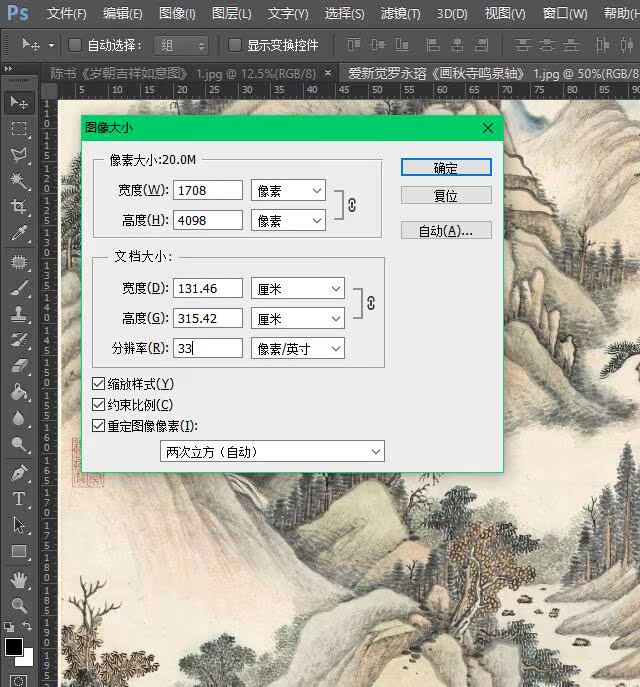640x687 pixels.
Task: Open the 文件(F) menu
Action: pyautogui.click(x=67, y=14)
